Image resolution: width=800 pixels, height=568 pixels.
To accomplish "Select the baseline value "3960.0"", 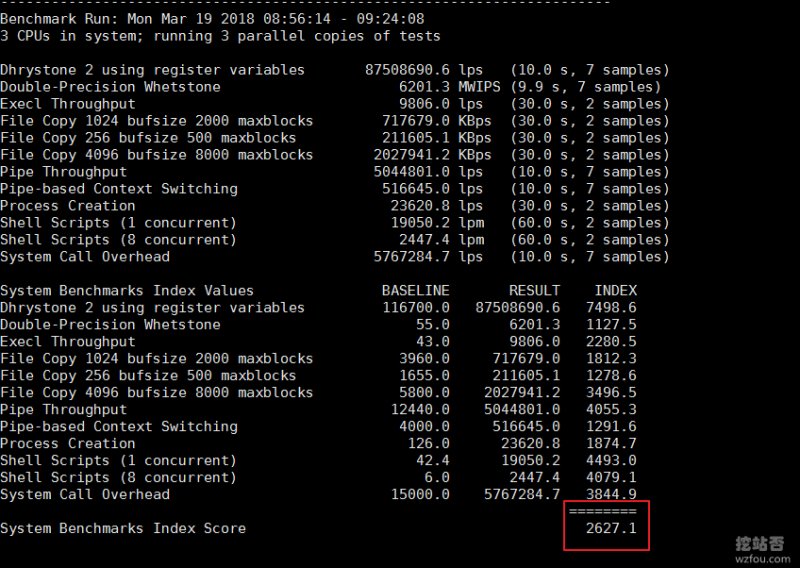I will pyautogui.click(x=424, y=359).
